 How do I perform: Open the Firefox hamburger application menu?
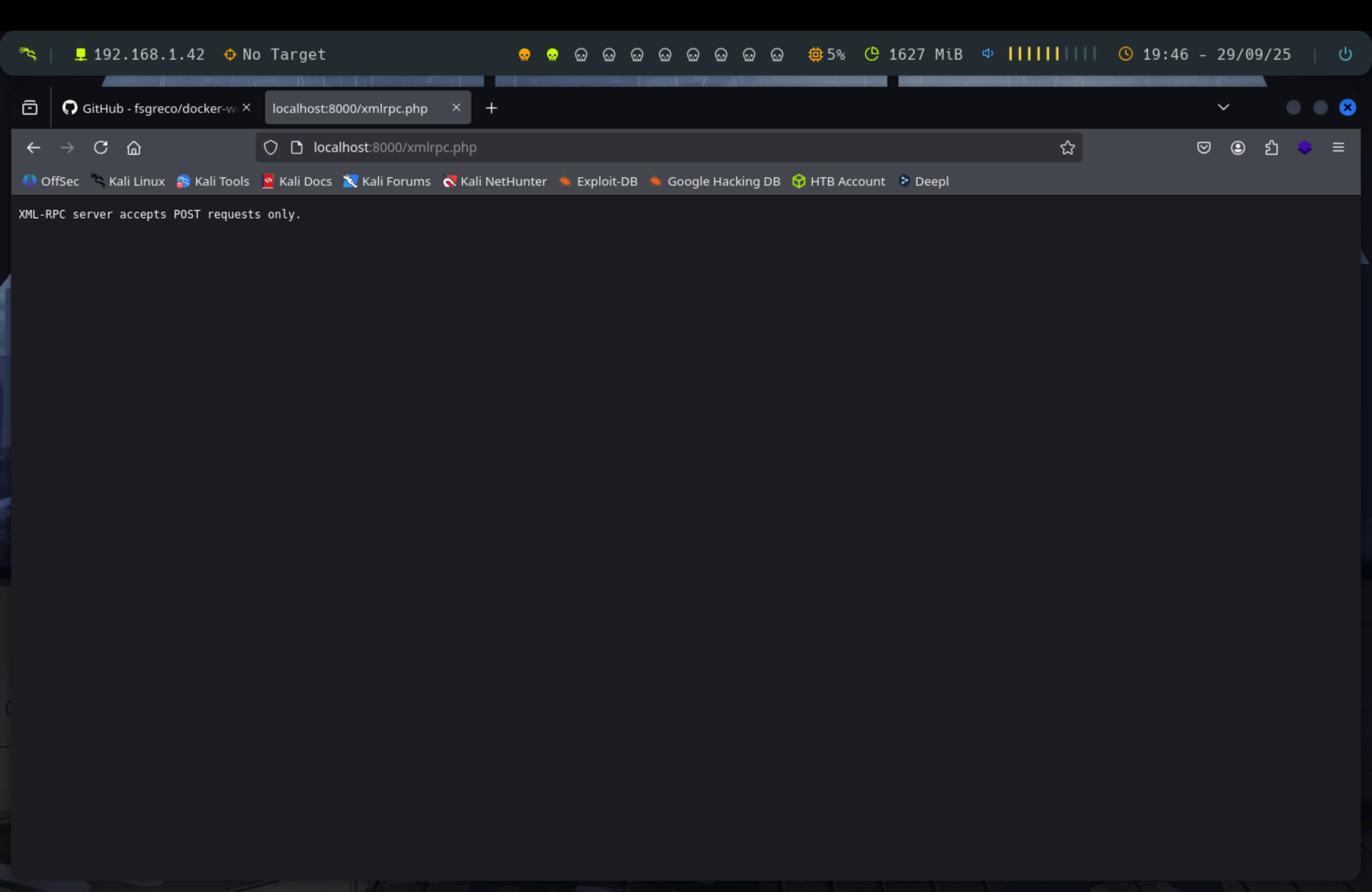pos(1338,147)
